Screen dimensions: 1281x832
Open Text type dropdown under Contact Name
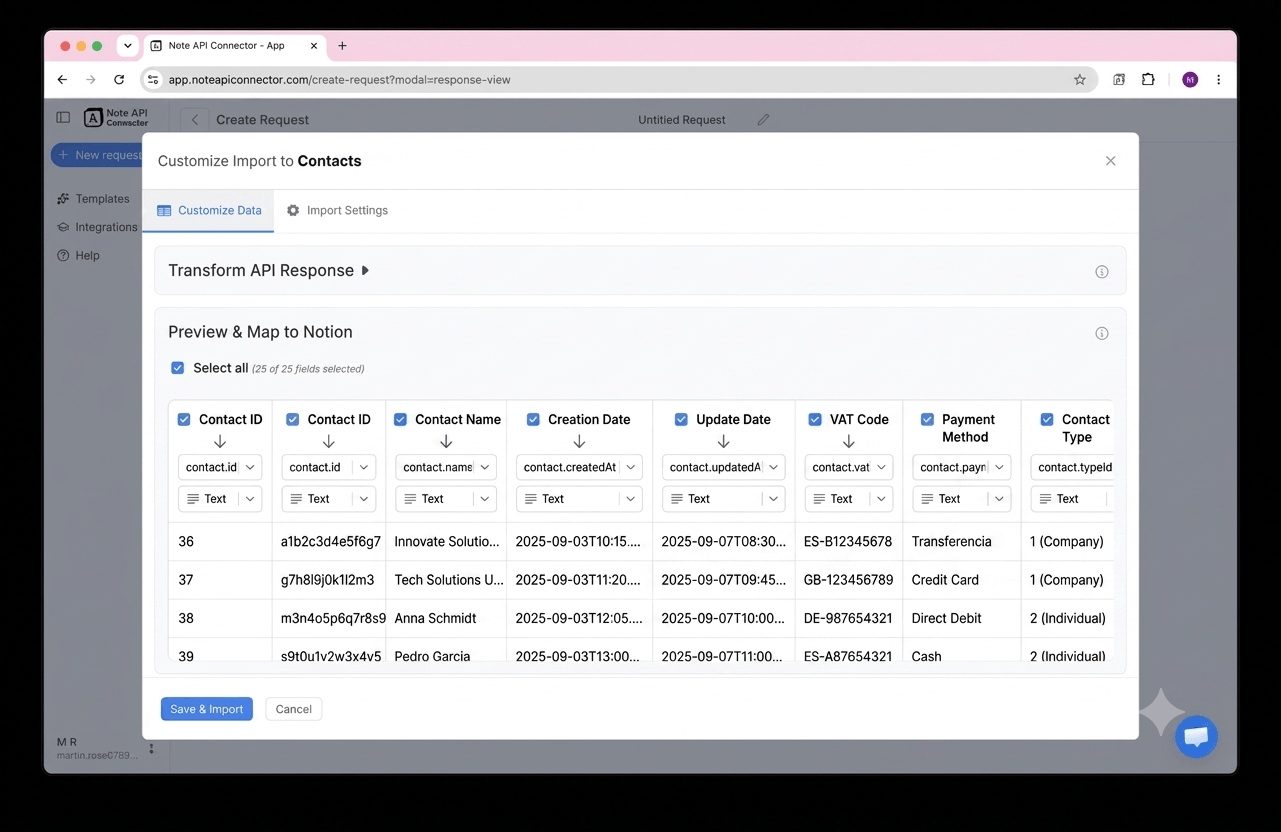click(446, 499)
